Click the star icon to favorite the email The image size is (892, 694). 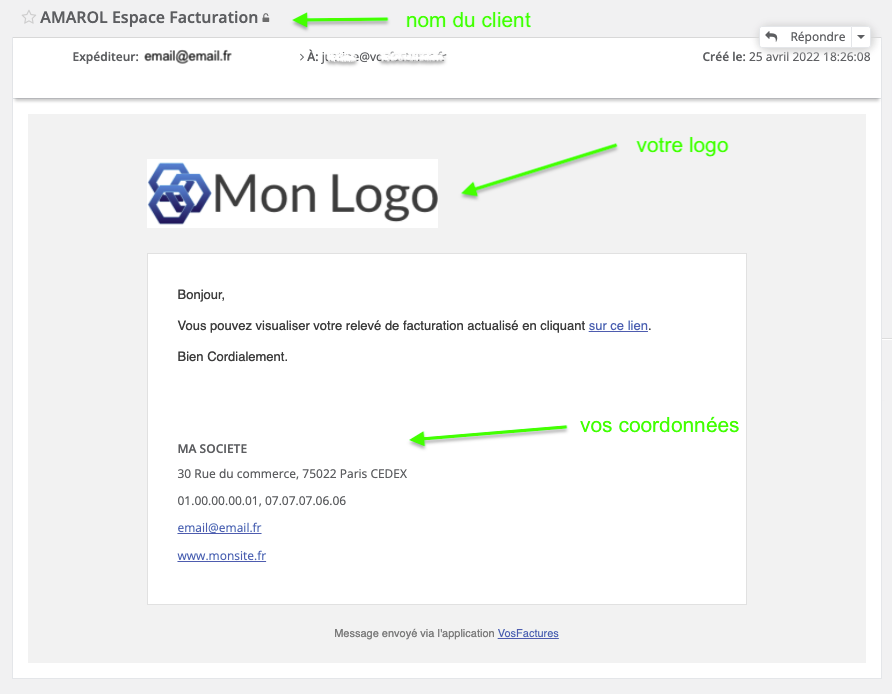[30, 17]
